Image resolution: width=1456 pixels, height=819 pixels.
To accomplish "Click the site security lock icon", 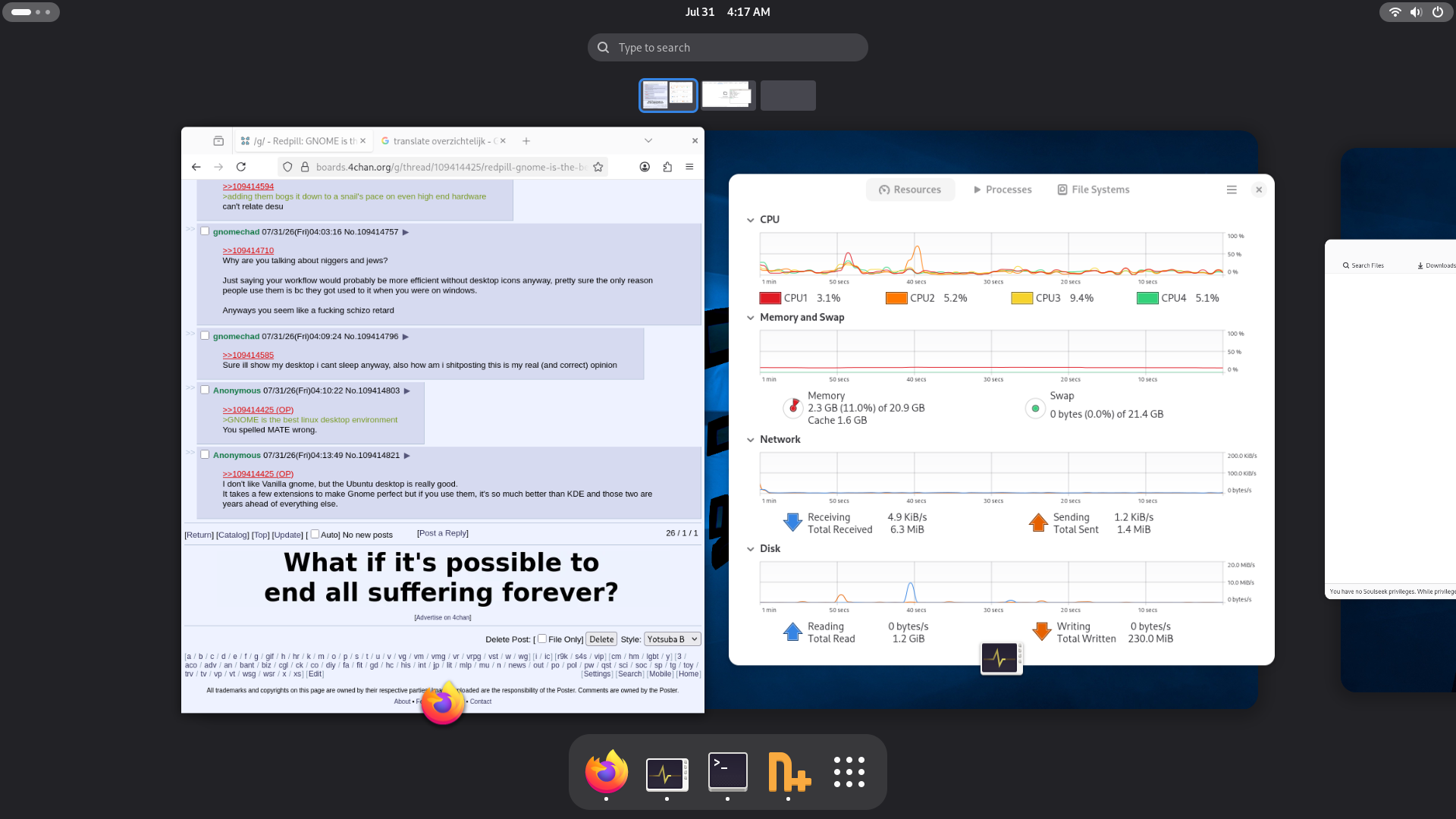I will click(305, 167).
